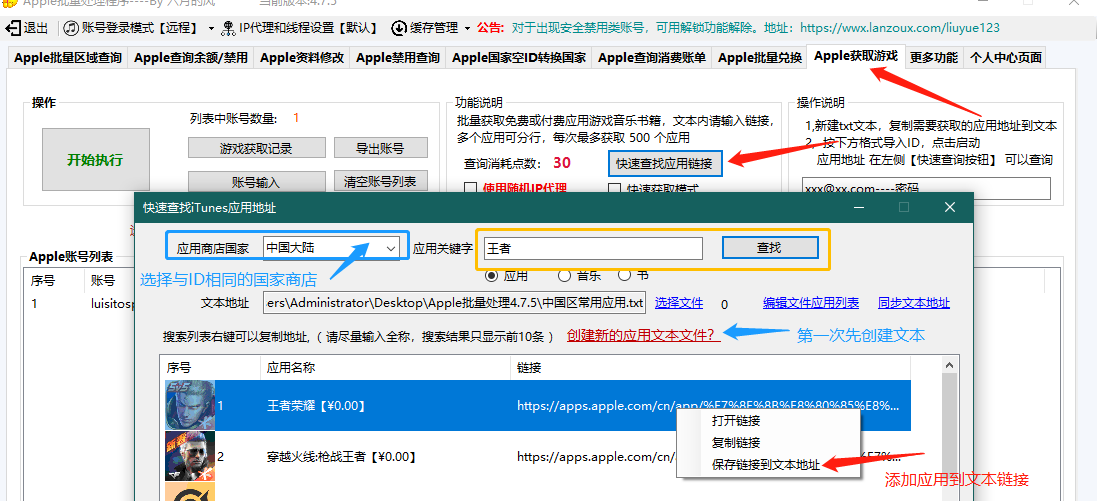Viewport: 1097px width, 501px height.
Task: Click the download icon beside 缓存管理
Action: (x=399, y=29)
